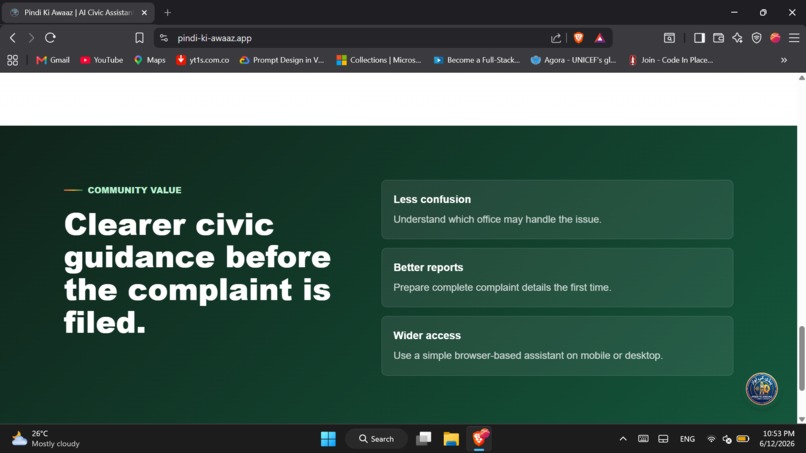Open a new browser tab
806x453 pixels.
tap(168, 12)
